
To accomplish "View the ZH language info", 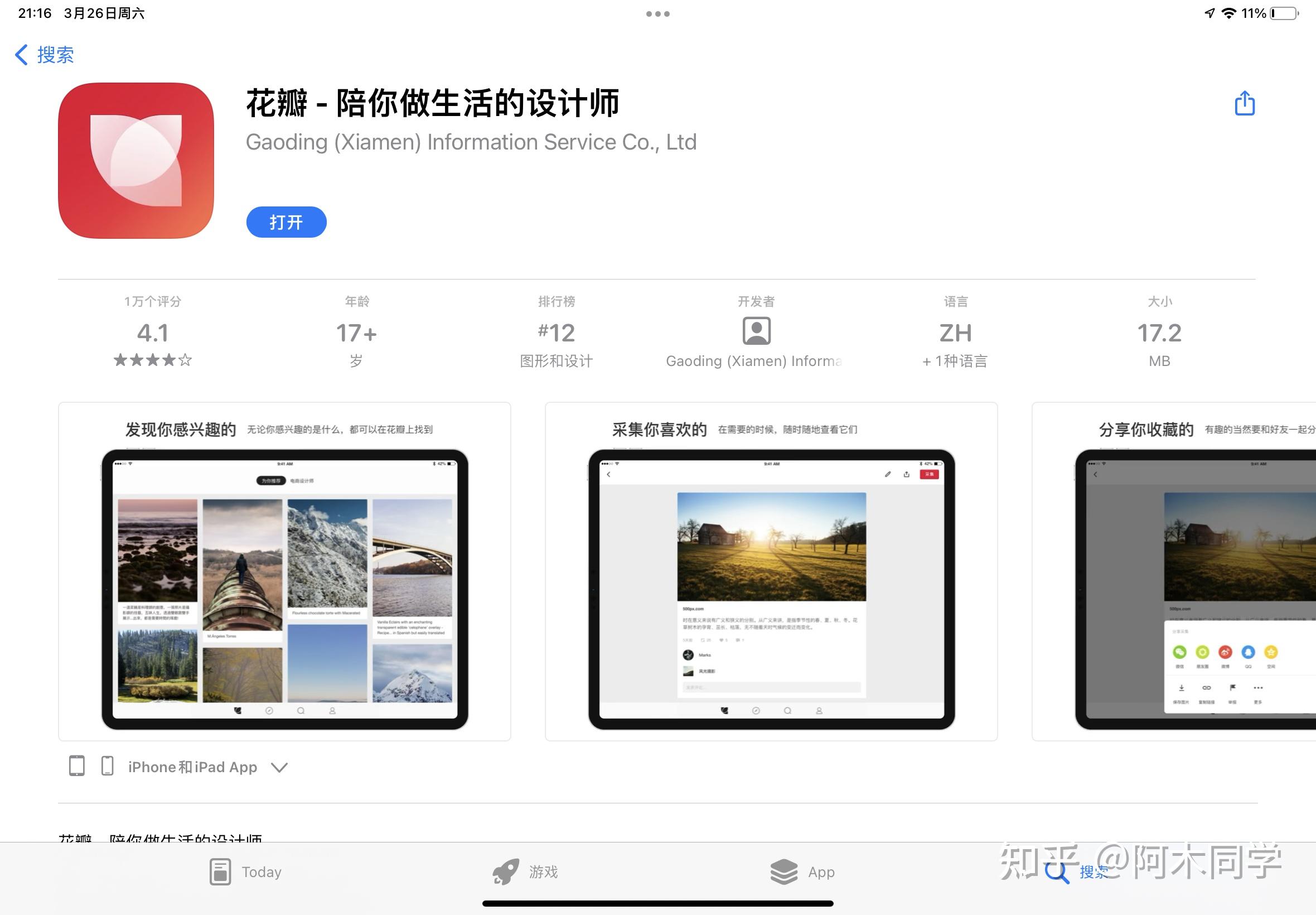I will 955,333.
